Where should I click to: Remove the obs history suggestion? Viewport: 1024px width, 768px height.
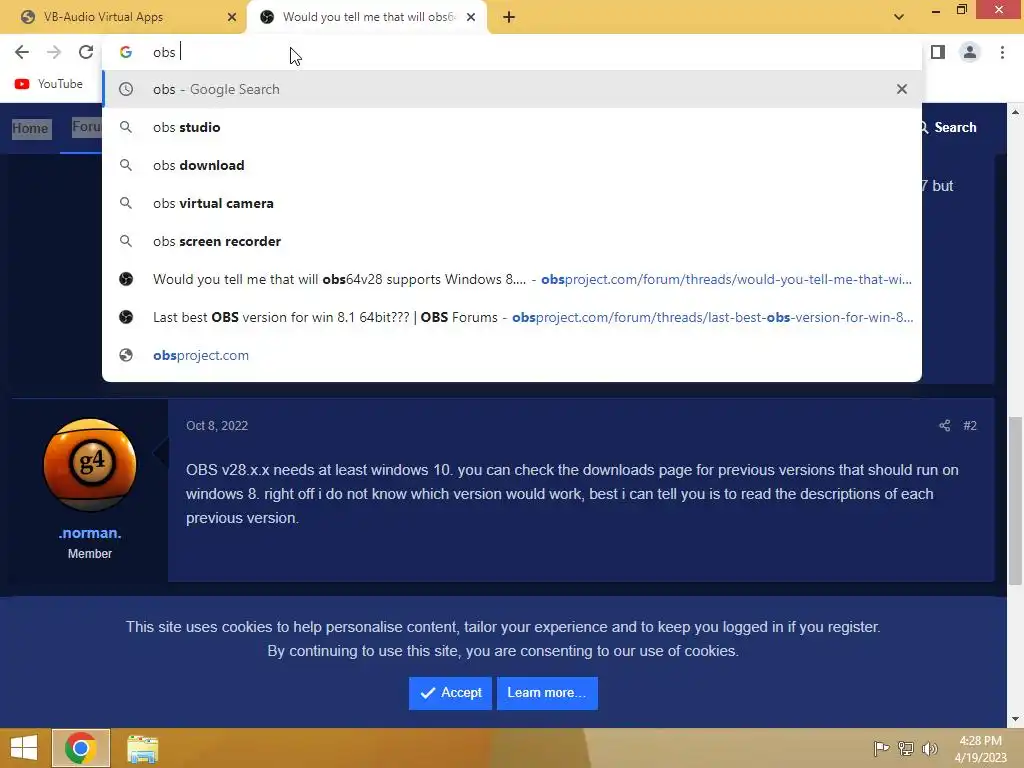[902, 89]
